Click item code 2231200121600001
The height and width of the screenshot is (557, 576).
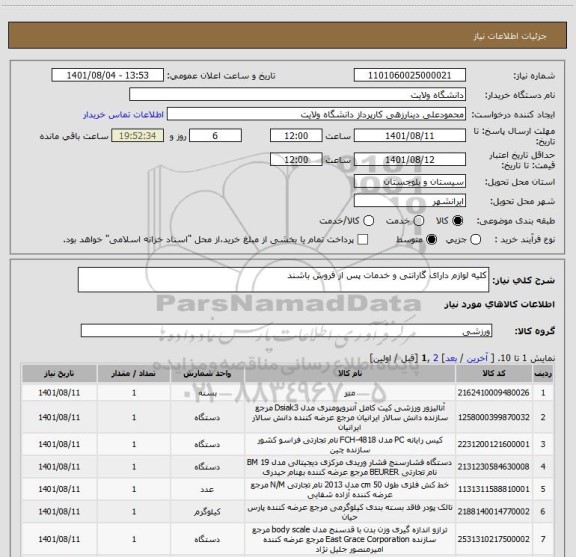tap(493, 444)
